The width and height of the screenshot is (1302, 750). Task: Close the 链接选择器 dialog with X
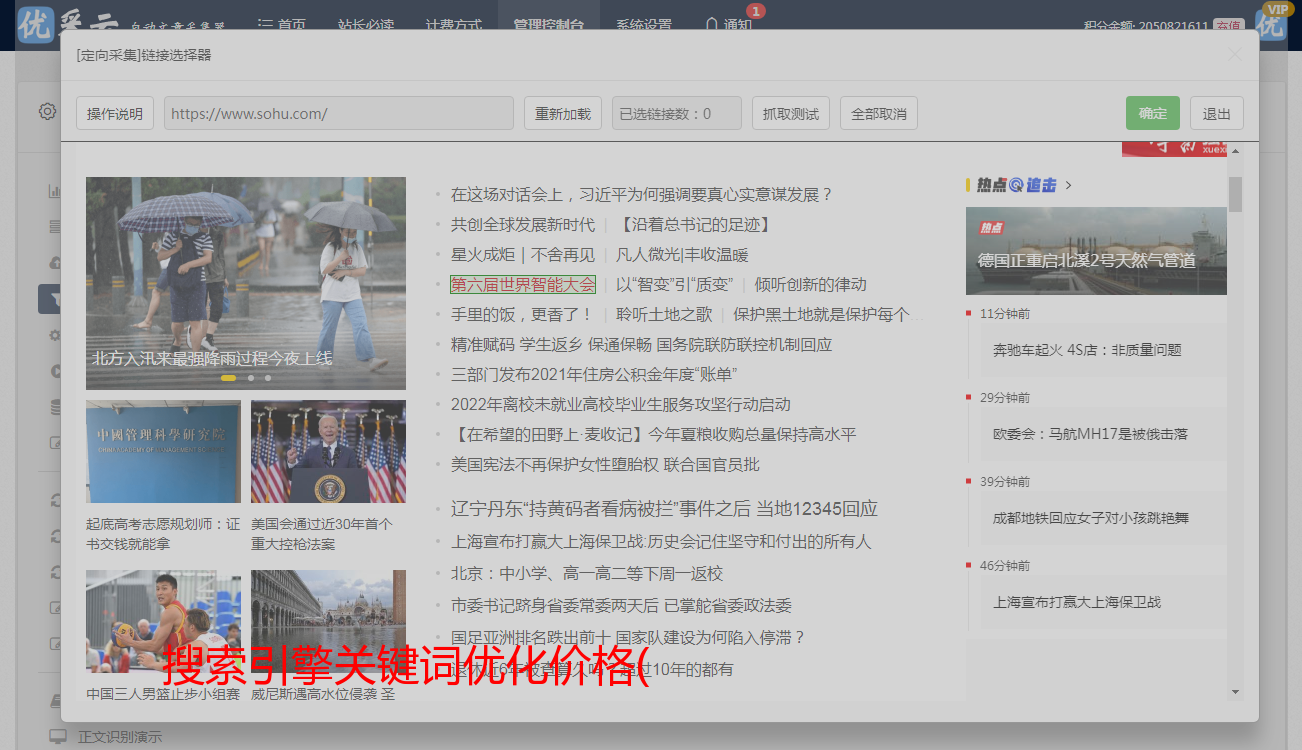pyautogui.click(x=1235, y=55)
